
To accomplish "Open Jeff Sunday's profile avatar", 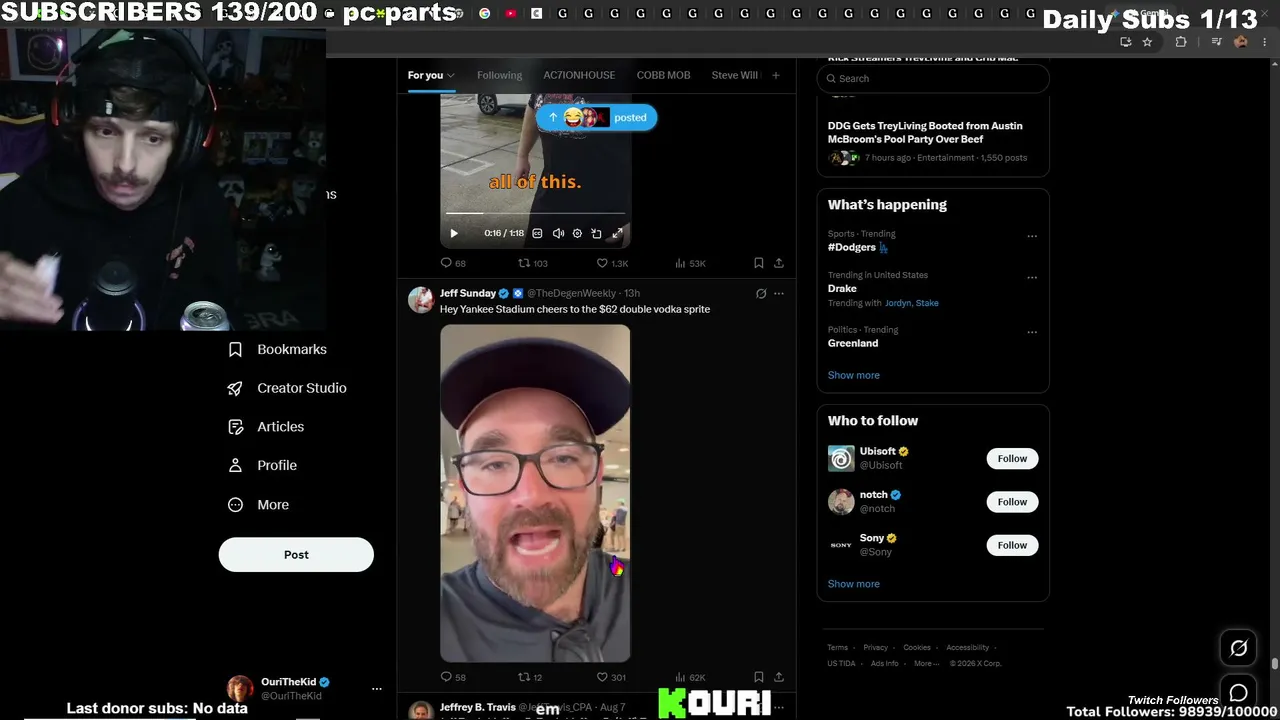I will coord(421,300).
